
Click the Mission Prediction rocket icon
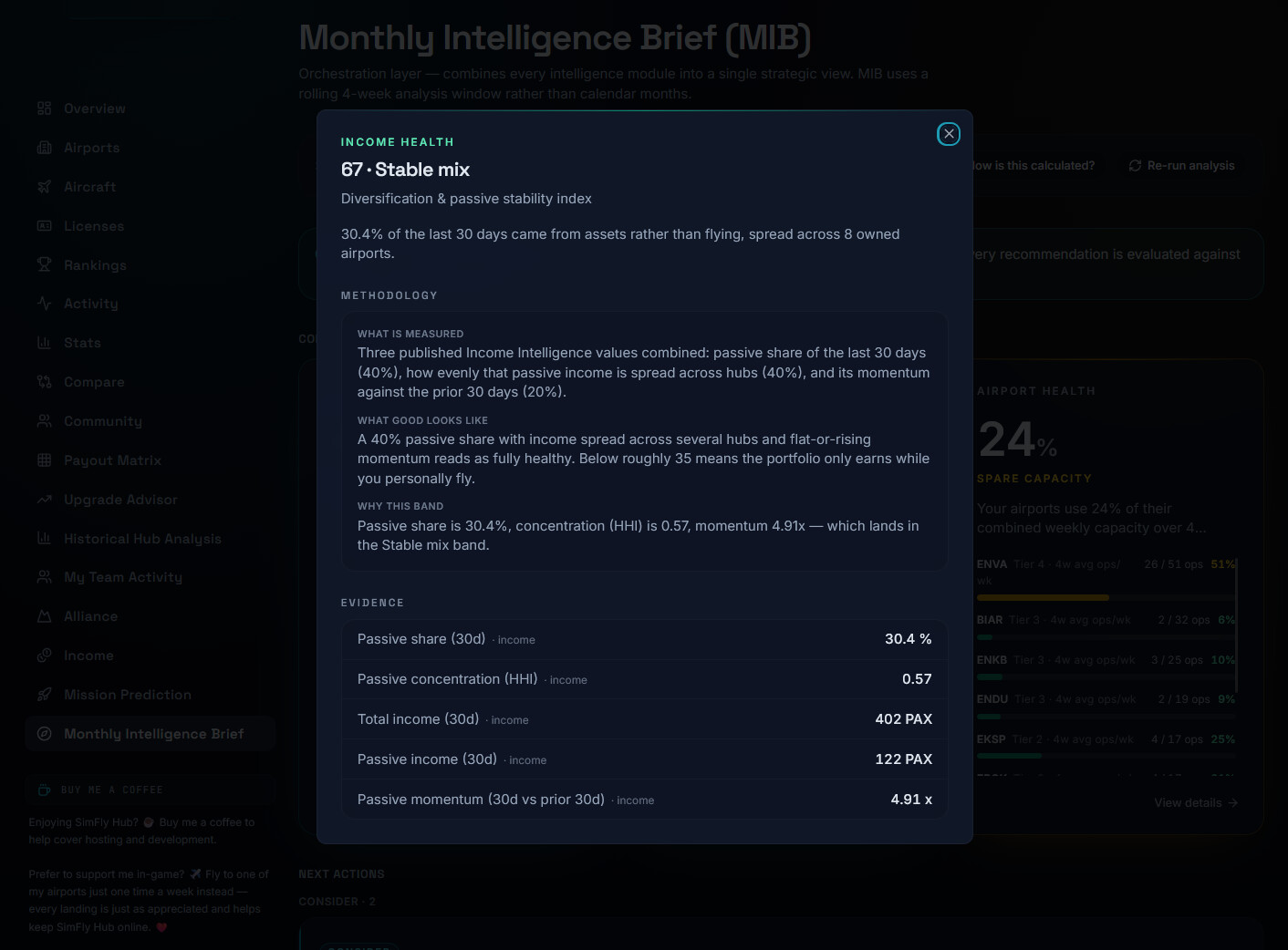click(44, 695)
